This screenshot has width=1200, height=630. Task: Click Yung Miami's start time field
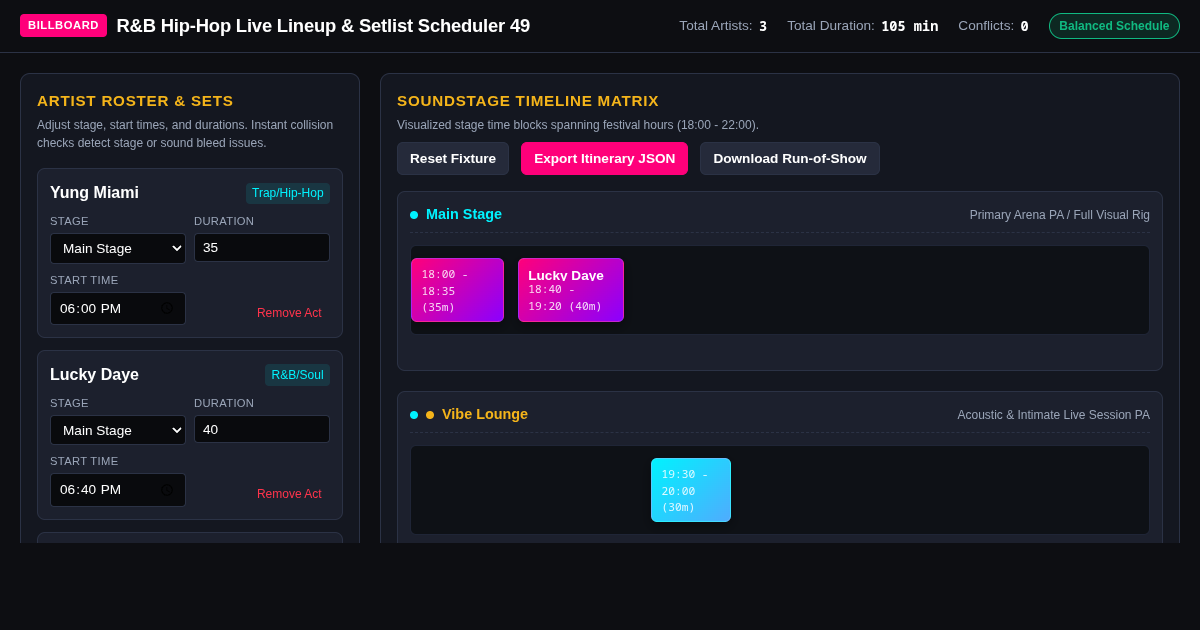[x=118, y=308]
